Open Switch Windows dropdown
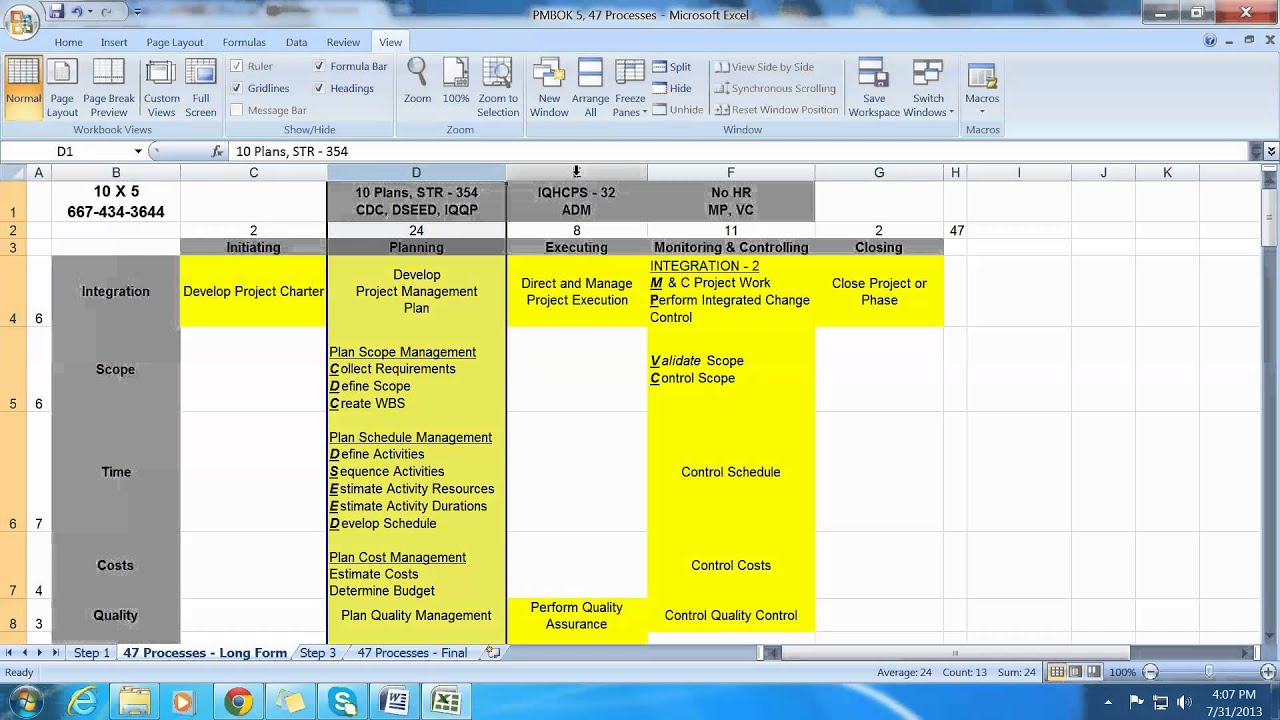This screenshot has width=1280, height=720. (x=928, y=87)
